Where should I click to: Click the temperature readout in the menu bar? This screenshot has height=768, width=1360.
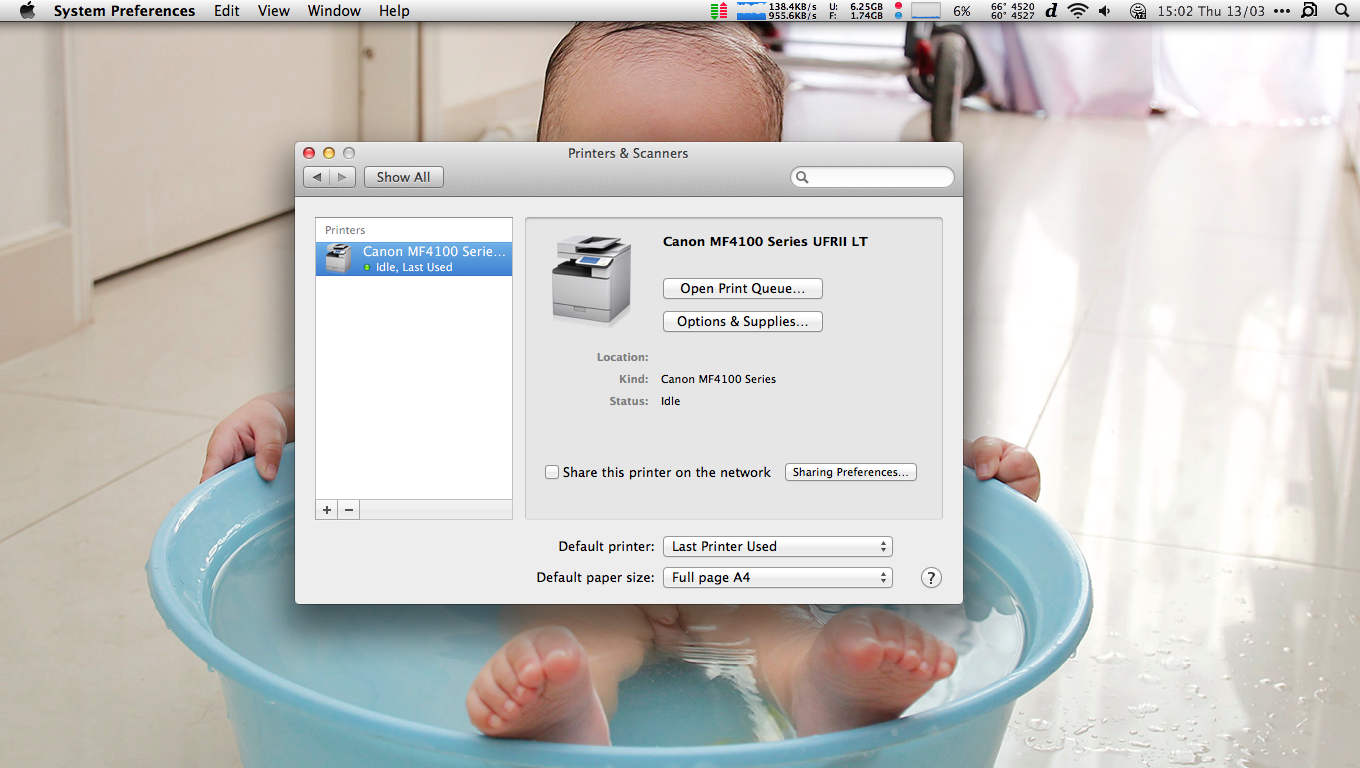(1012, 11)
